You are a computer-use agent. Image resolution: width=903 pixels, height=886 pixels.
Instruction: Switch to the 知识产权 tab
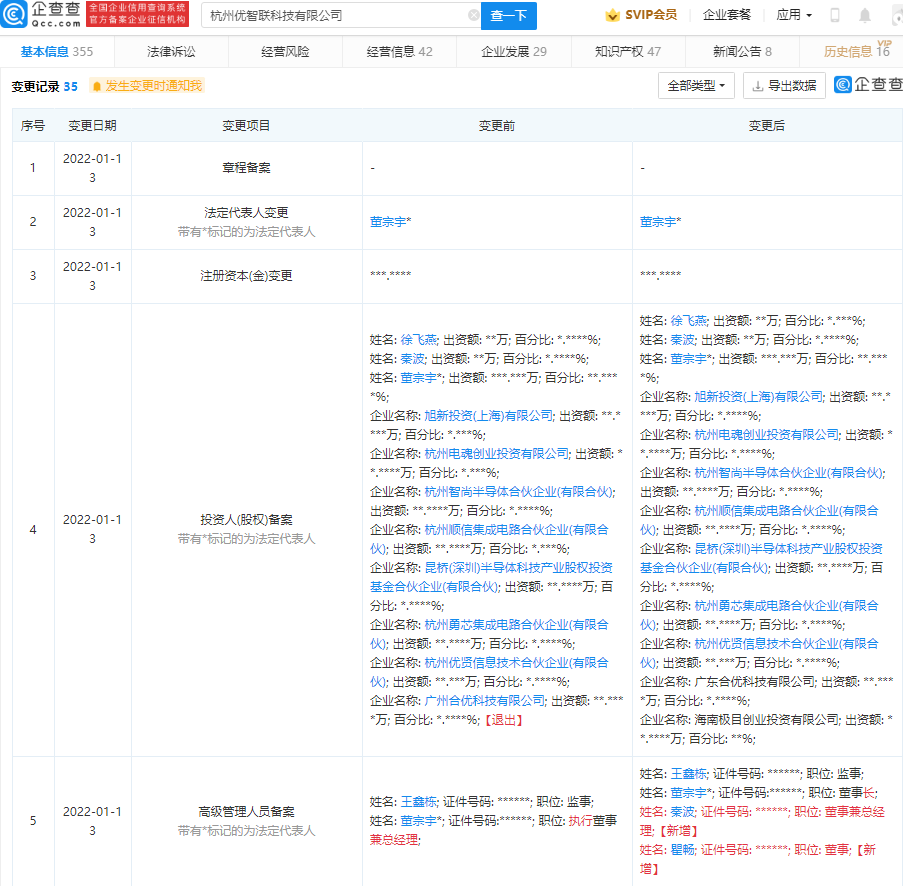627,52
